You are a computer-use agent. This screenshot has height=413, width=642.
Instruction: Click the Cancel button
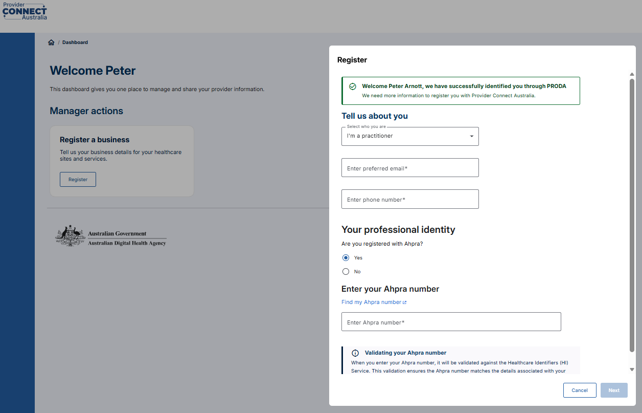pyautogui.click(x=579, y=390)
